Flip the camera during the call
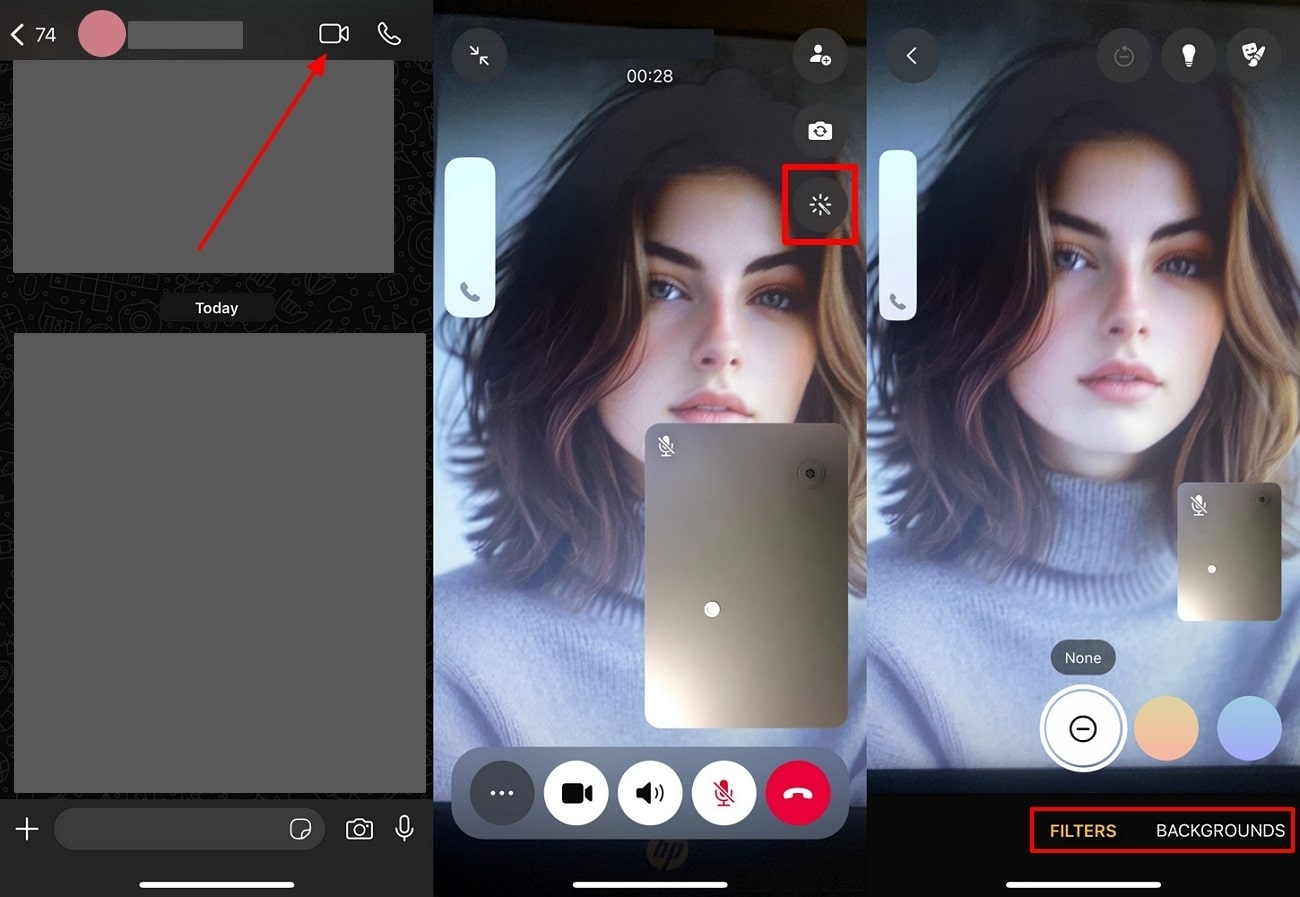Screen dimensions: 1300x897 (x=820, y=131)
